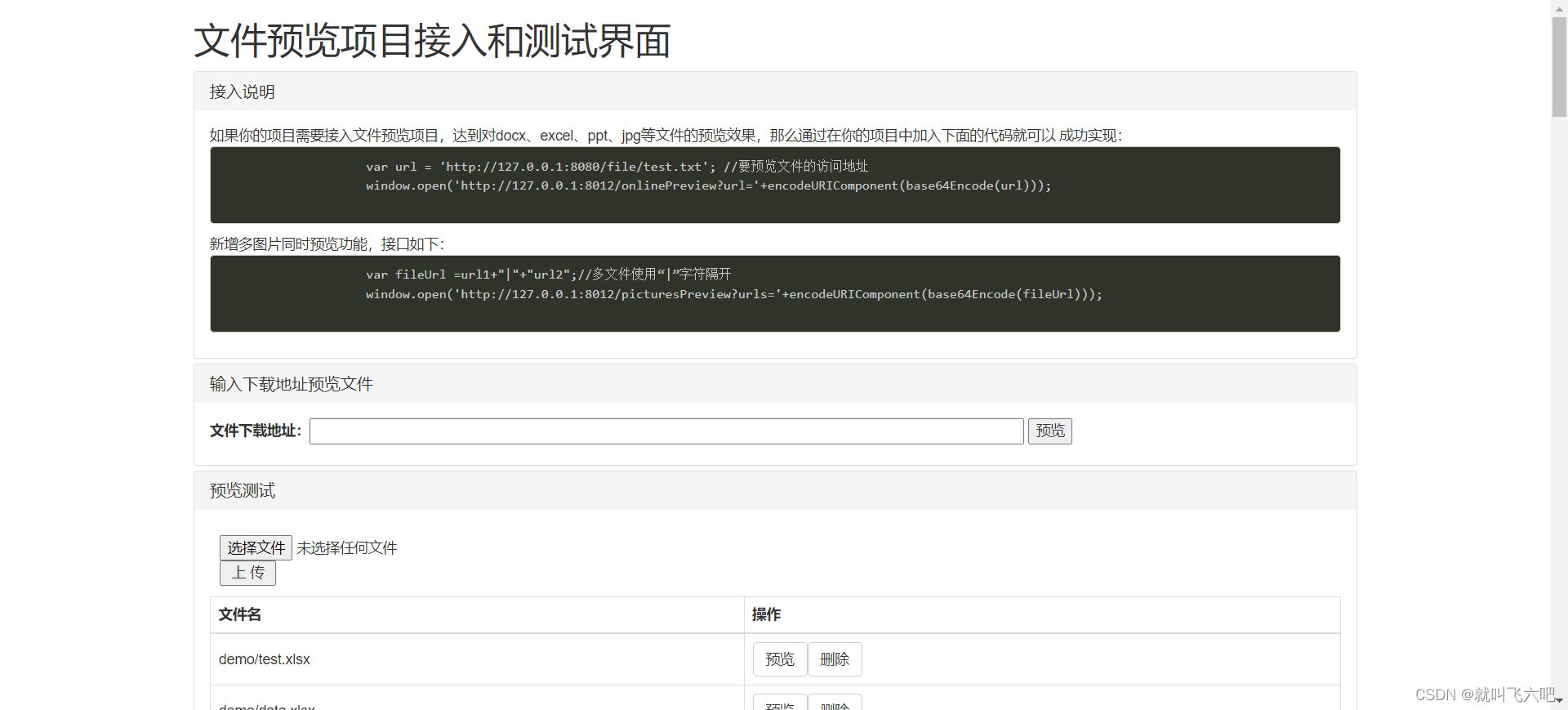Click the 文件下载地址 input field
The height and width of the screenshot is (710, 1568).
[x=666, y=431]
